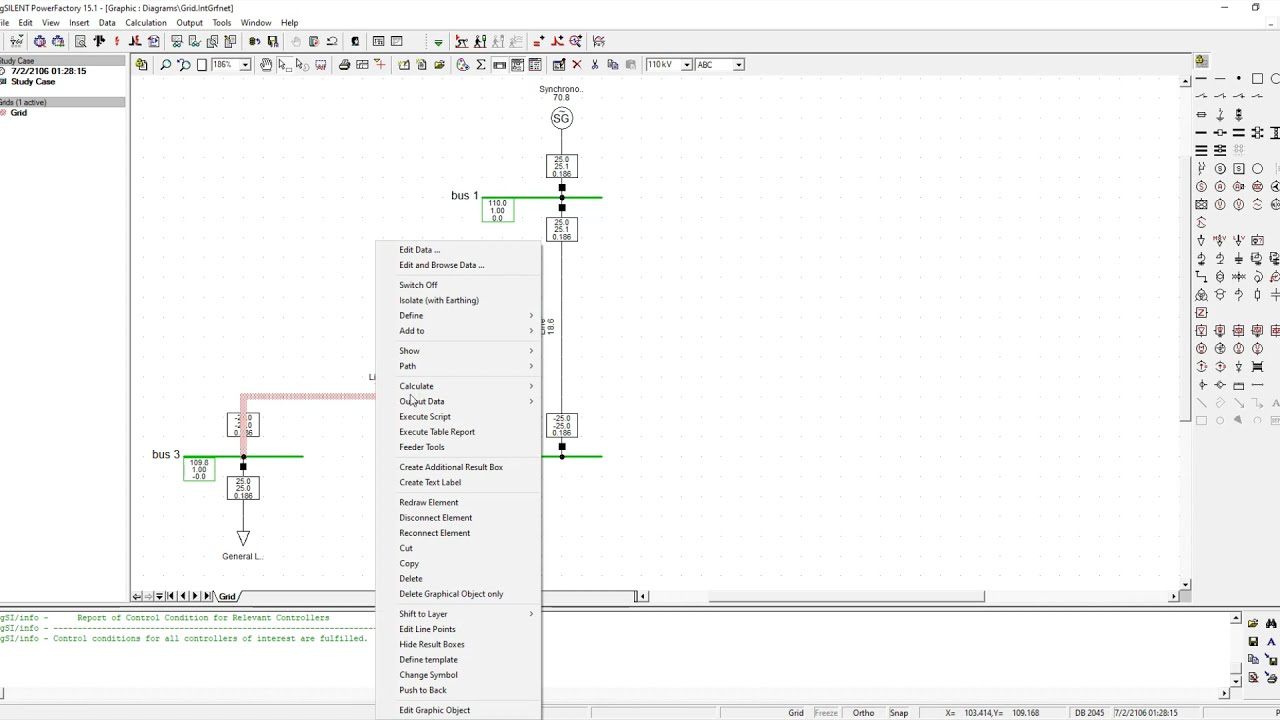Click the leftmost icon of the graphic toolbar
This screenshot has height=720, width=1280.
141,64
